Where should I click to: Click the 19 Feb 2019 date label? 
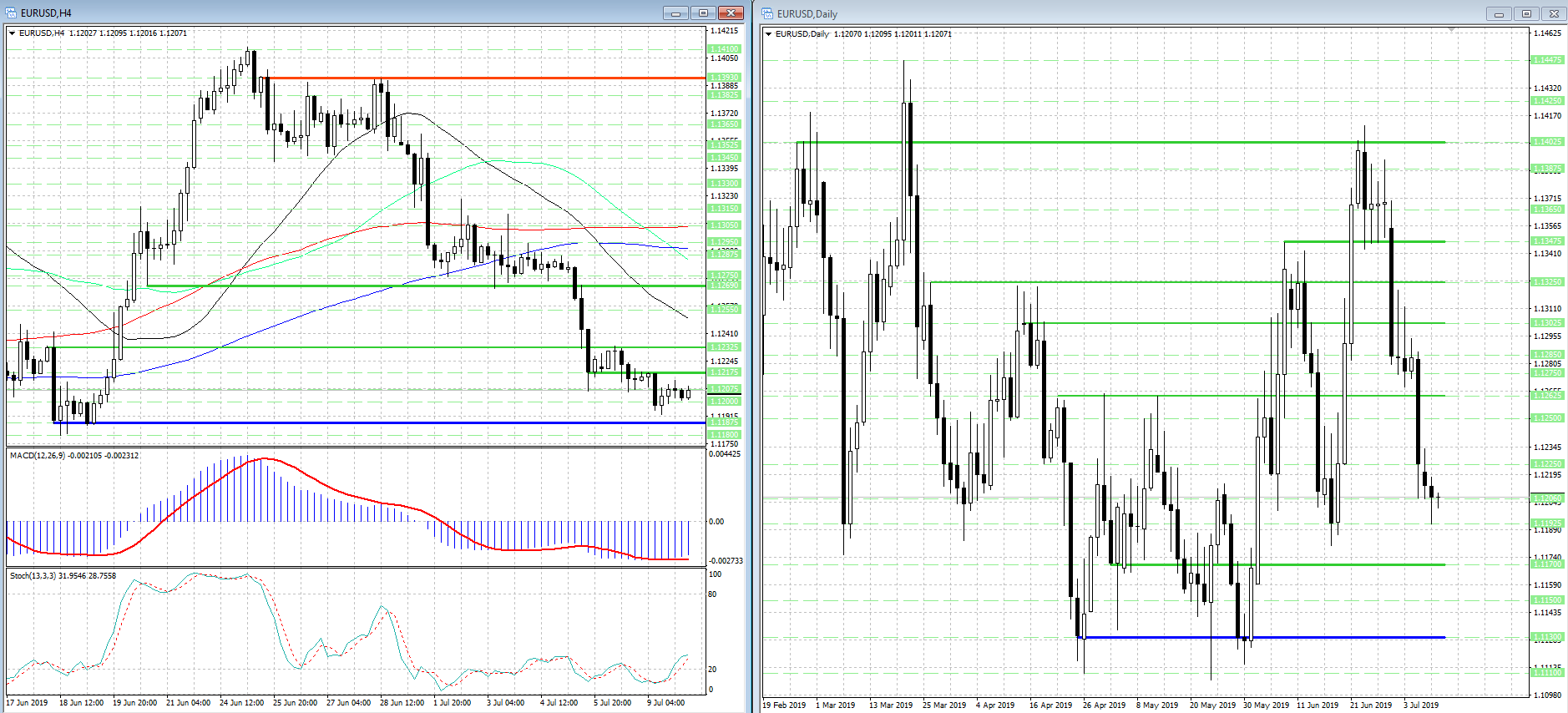pos(784,705)
